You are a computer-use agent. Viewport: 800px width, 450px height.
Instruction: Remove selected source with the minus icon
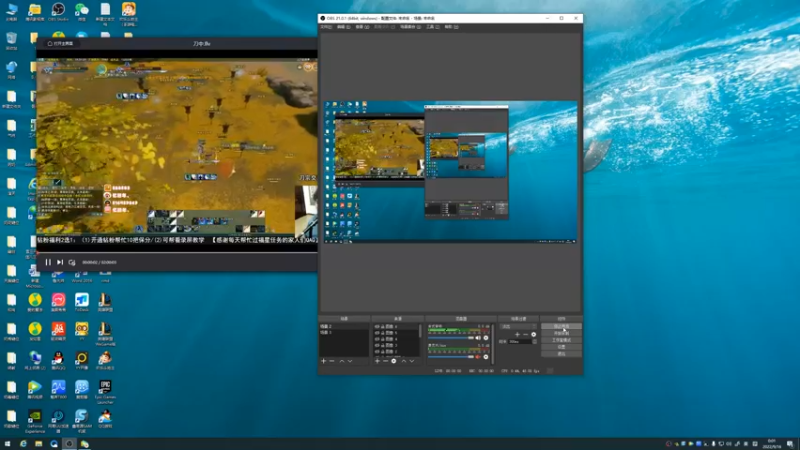click(385, 361)
